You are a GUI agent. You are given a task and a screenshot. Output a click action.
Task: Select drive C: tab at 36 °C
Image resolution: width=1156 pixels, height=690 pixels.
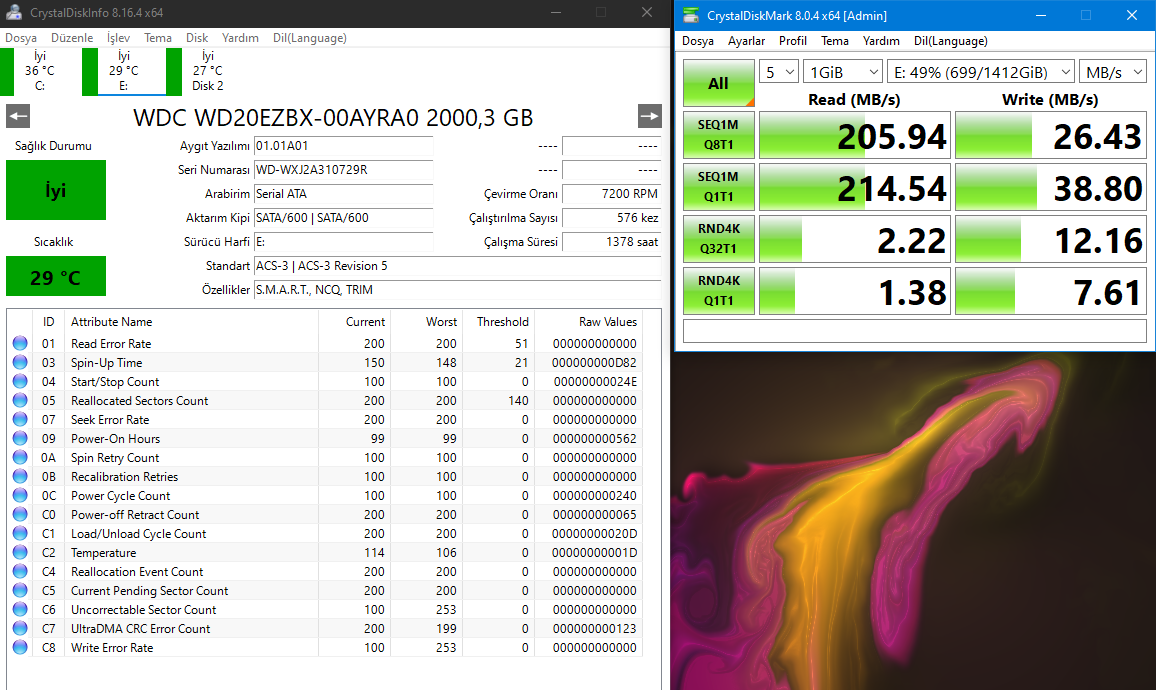[x=40, y=72]
